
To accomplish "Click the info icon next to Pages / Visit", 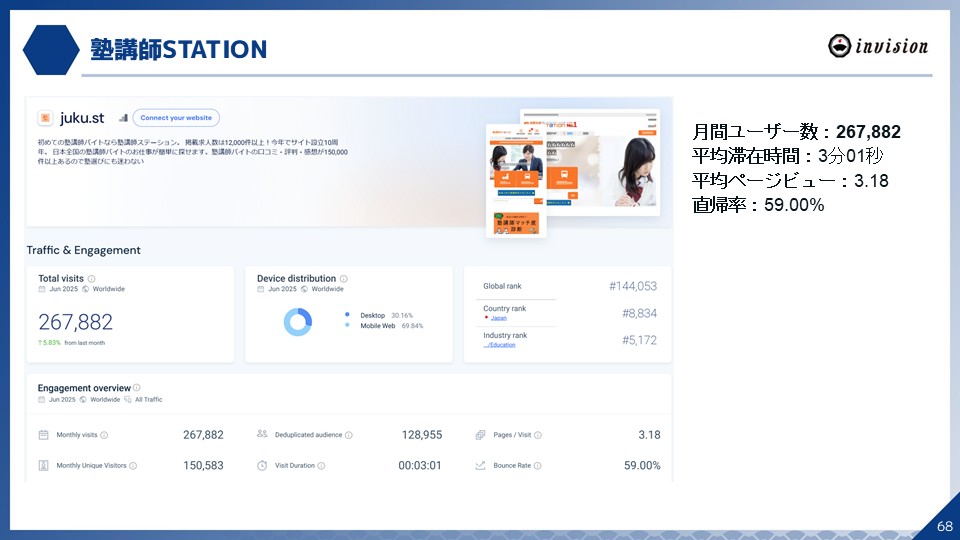I will coord(538,435).
